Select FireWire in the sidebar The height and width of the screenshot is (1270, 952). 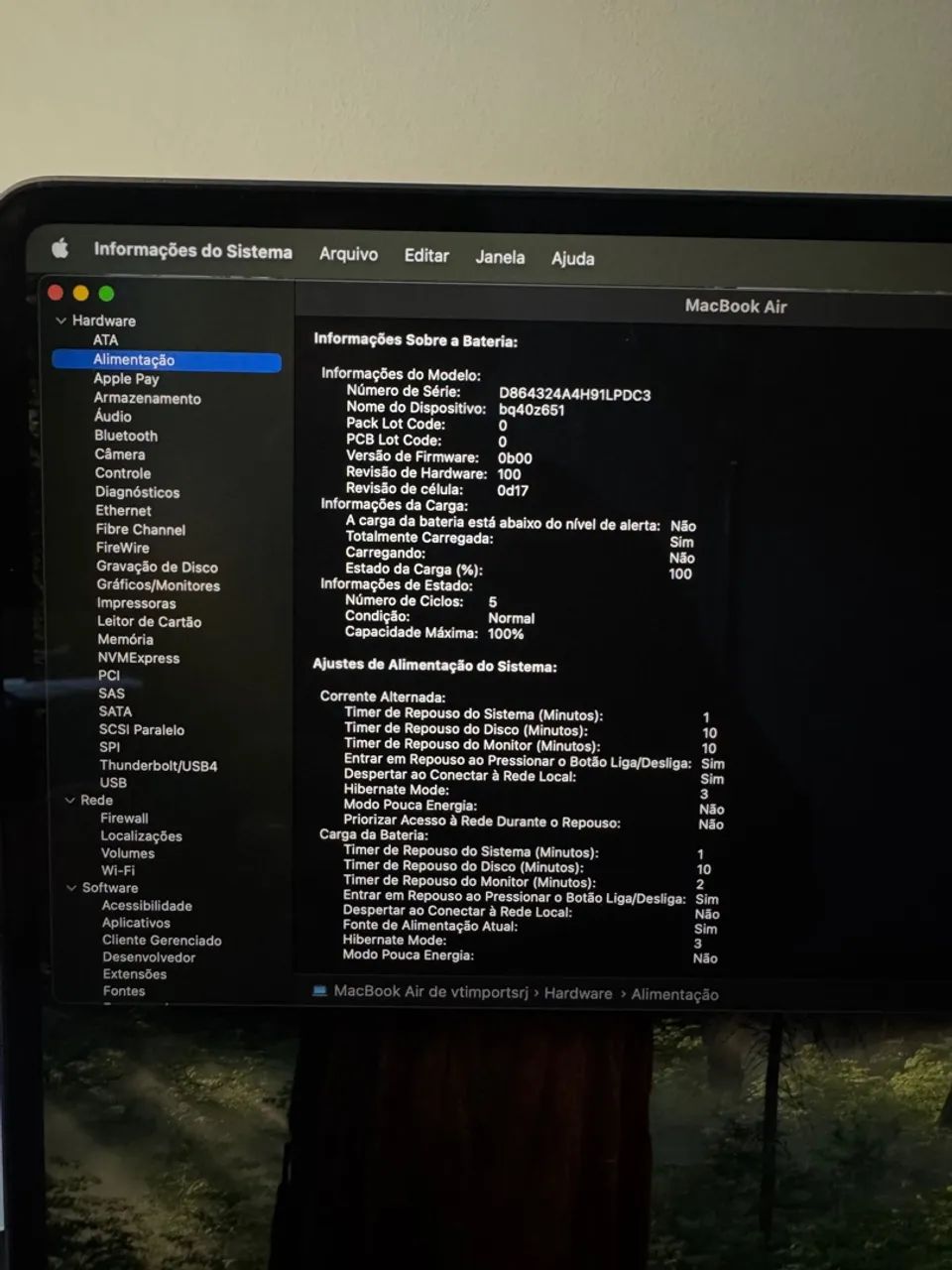coord(123,548)
